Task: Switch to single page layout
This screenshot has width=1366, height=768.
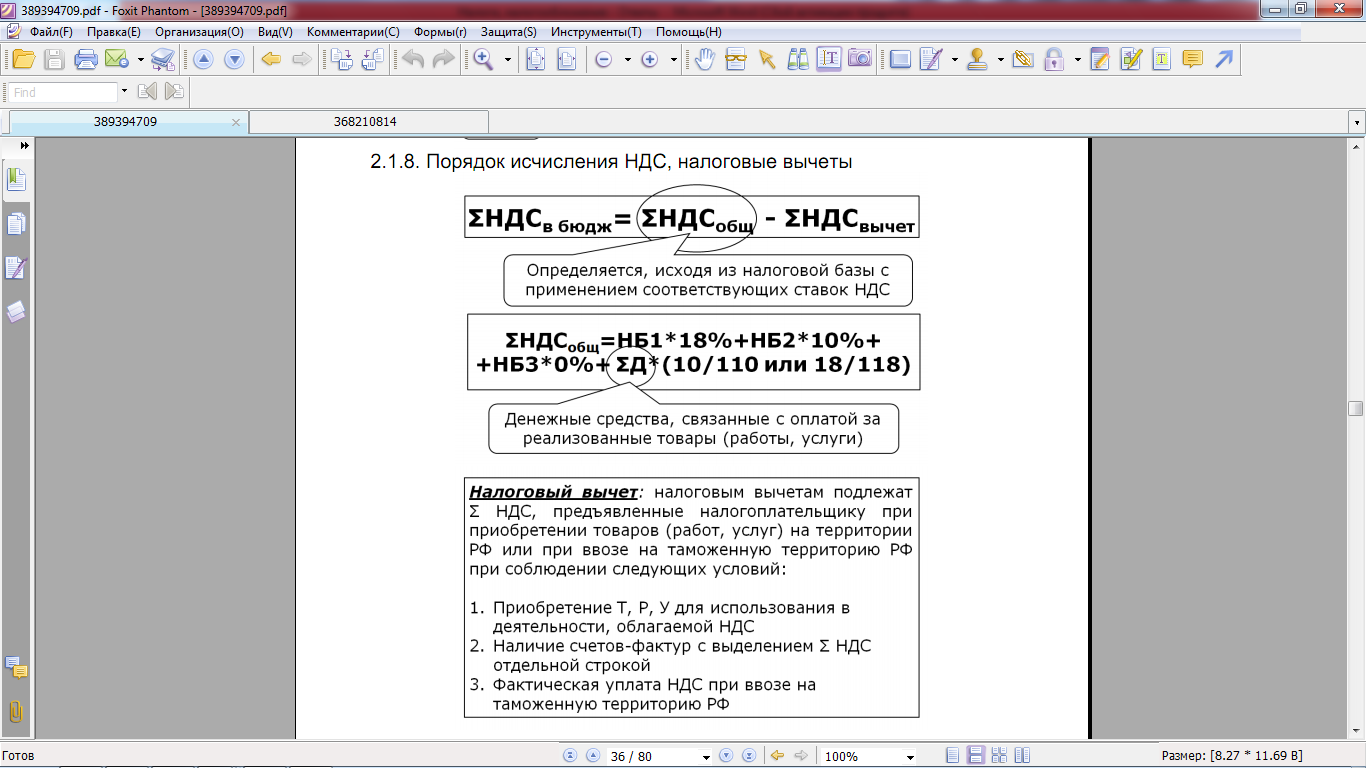Action: (x=953, y=756)
